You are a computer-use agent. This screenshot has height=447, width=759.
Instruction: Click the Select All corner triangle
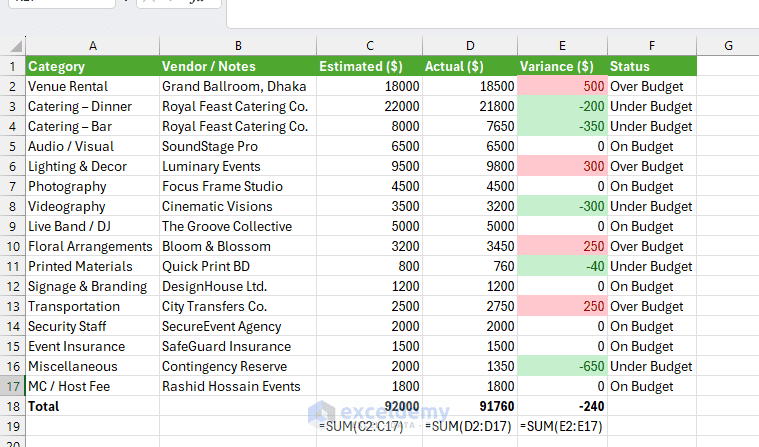pos(16,46)
